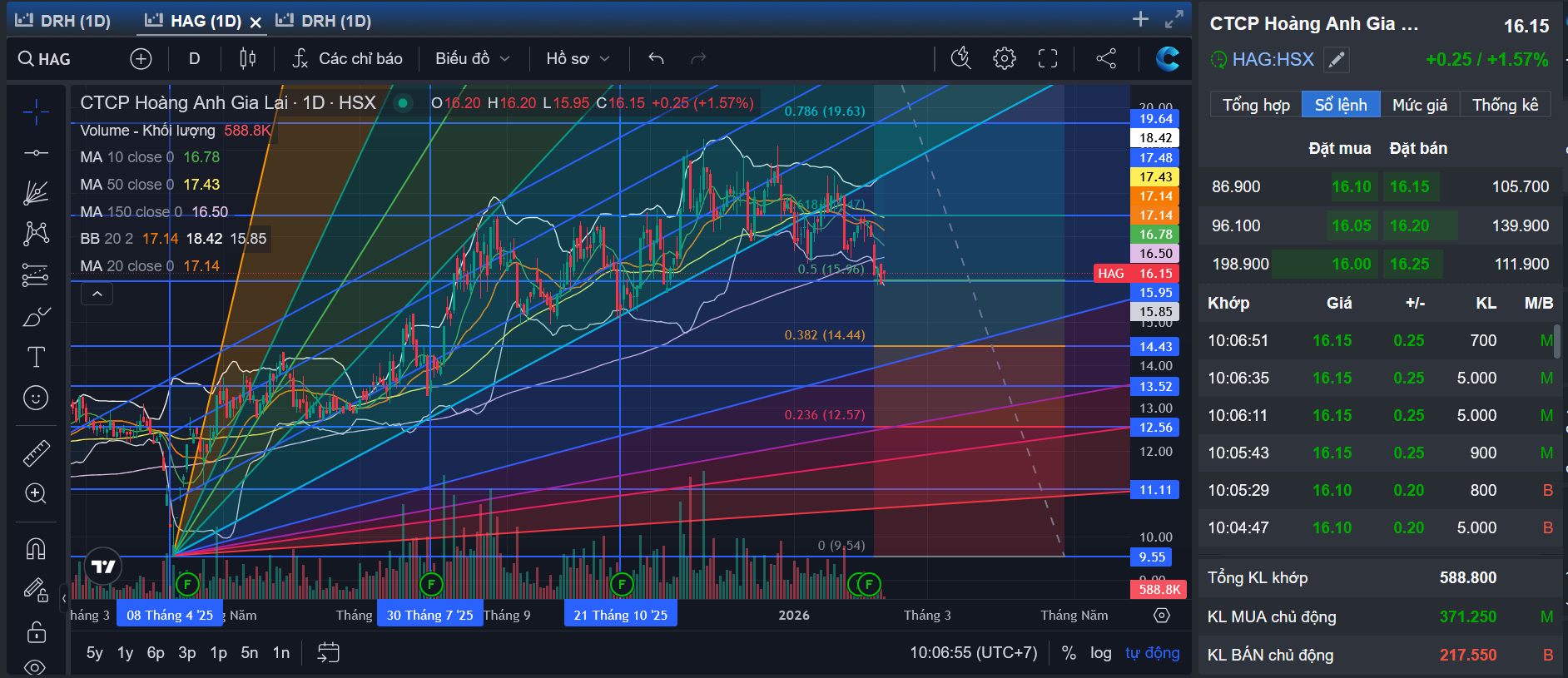Screen dimensions: 1568x678
Task: Open the HAG symbol search box
Action: [x=45, y=59]
